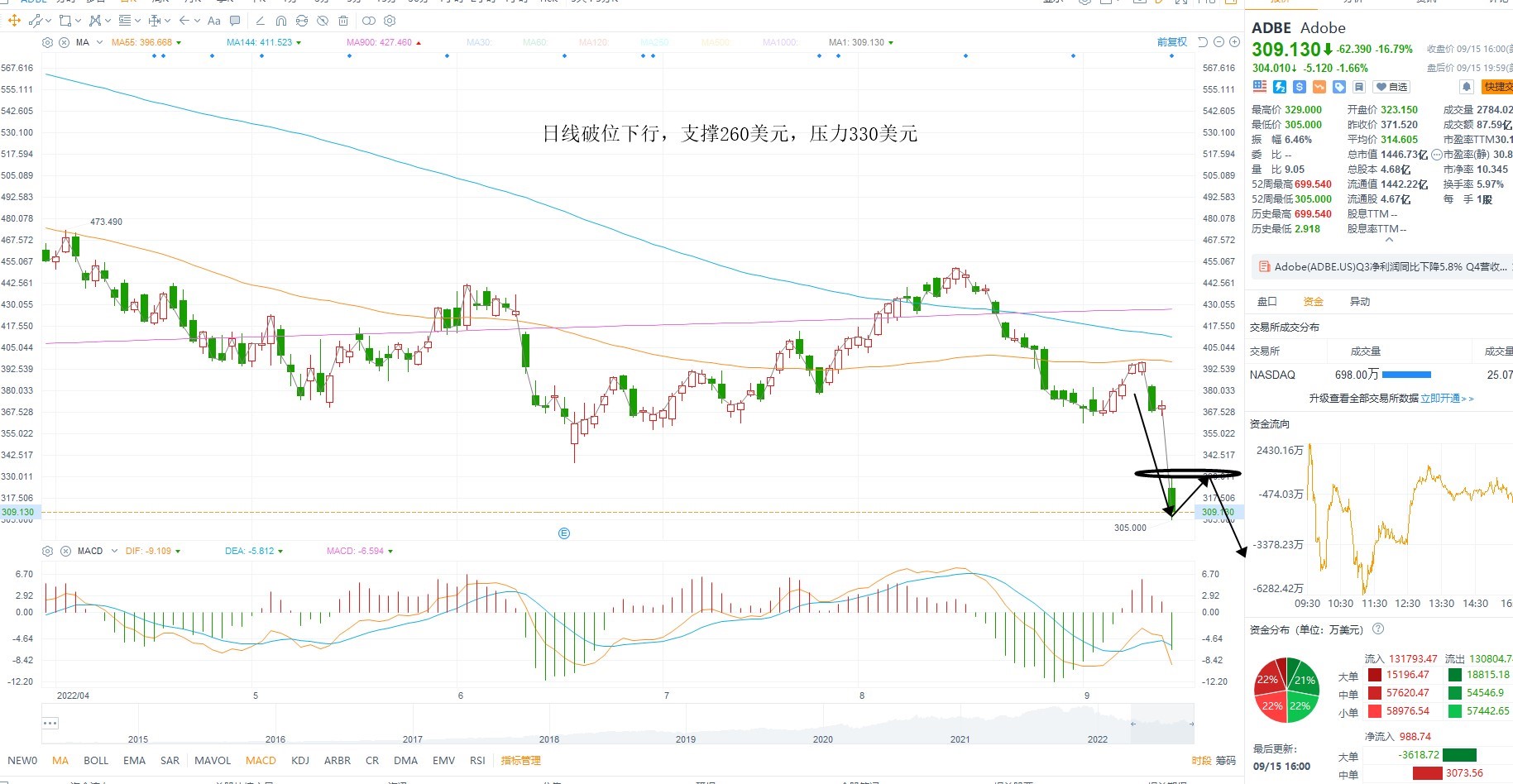Click the orange cross move tool
The image size is (1513, 784).
tap(14, 21)
